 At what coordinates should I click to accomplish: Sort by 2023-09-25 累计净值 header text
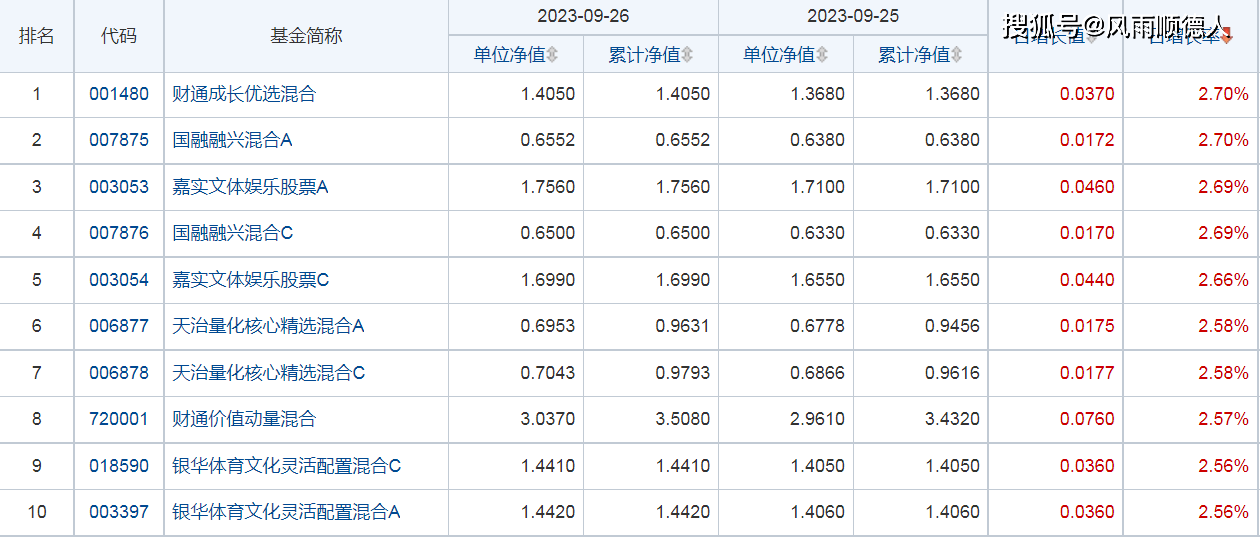(x=914, y=55)
